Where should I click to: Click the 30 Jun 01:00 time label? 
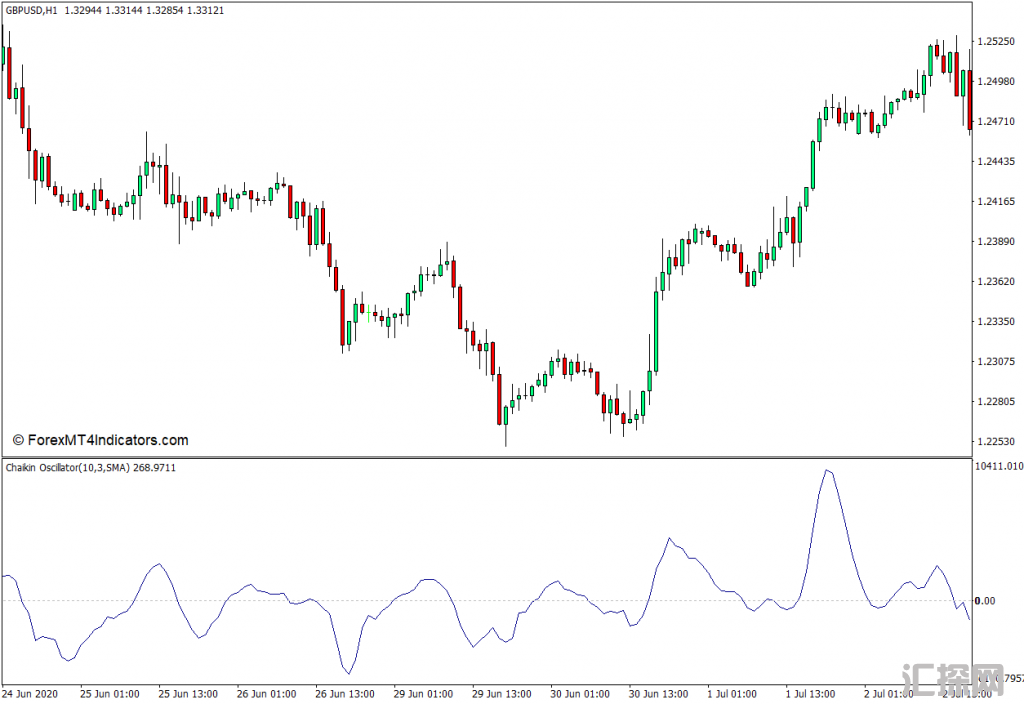pos(580,693)
